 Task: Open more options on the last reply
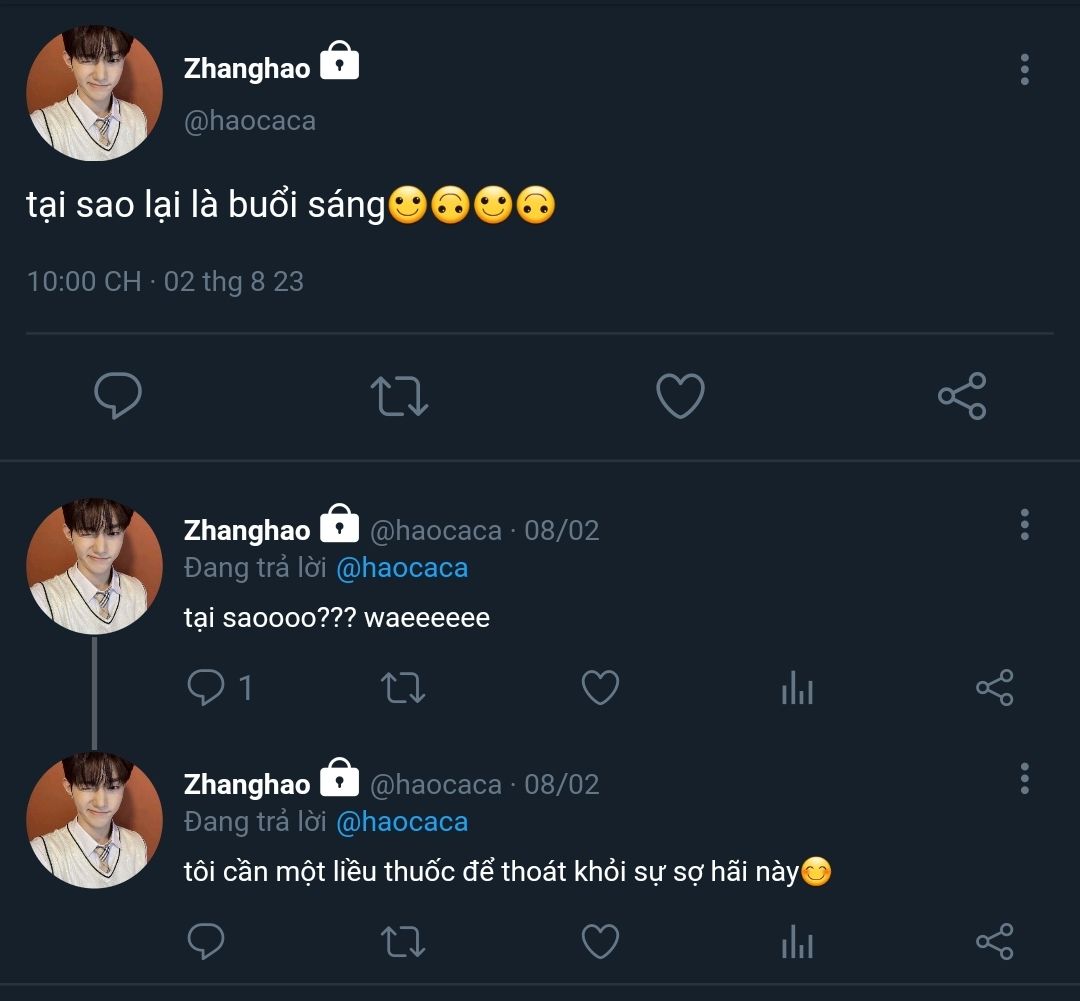point(1024,778)
